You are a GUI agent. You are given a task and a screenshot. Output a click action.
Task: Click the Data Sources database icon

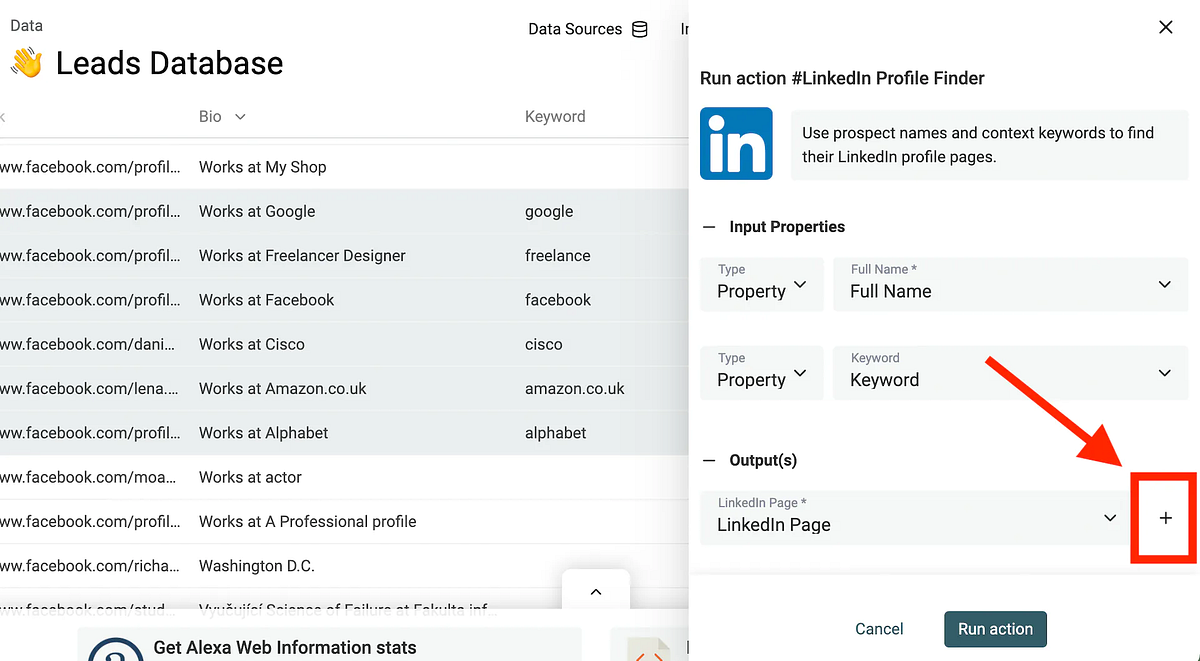pyautogui.click(x=639, y=29)
